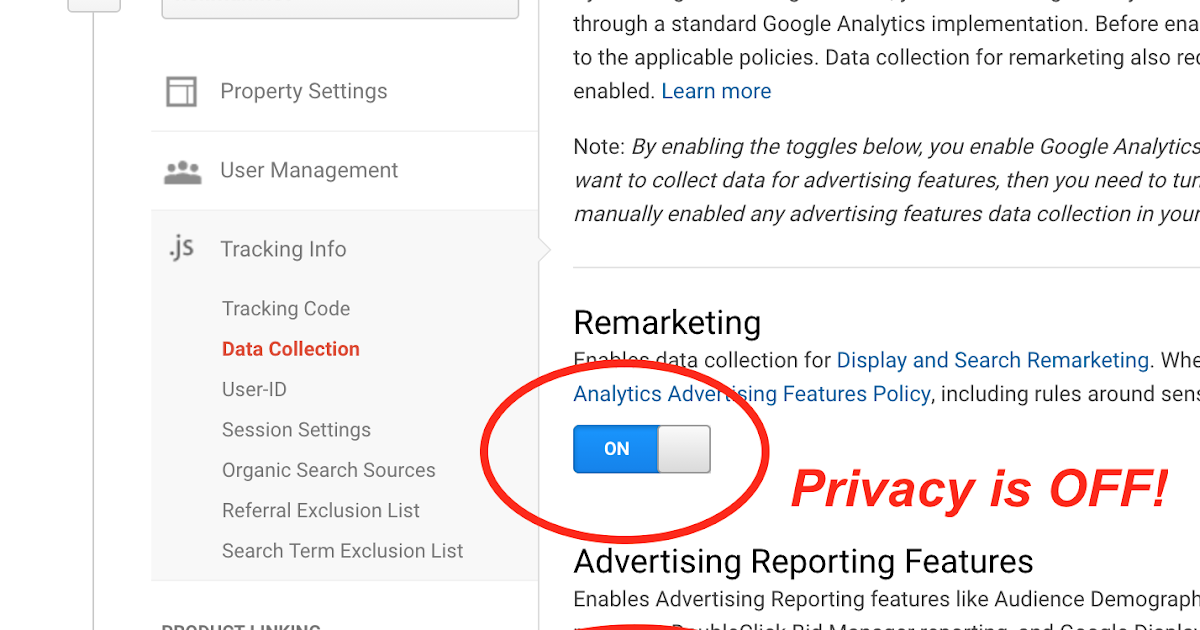
Task: Open the Search Term Exclusion List
Action: pos(342,550)
